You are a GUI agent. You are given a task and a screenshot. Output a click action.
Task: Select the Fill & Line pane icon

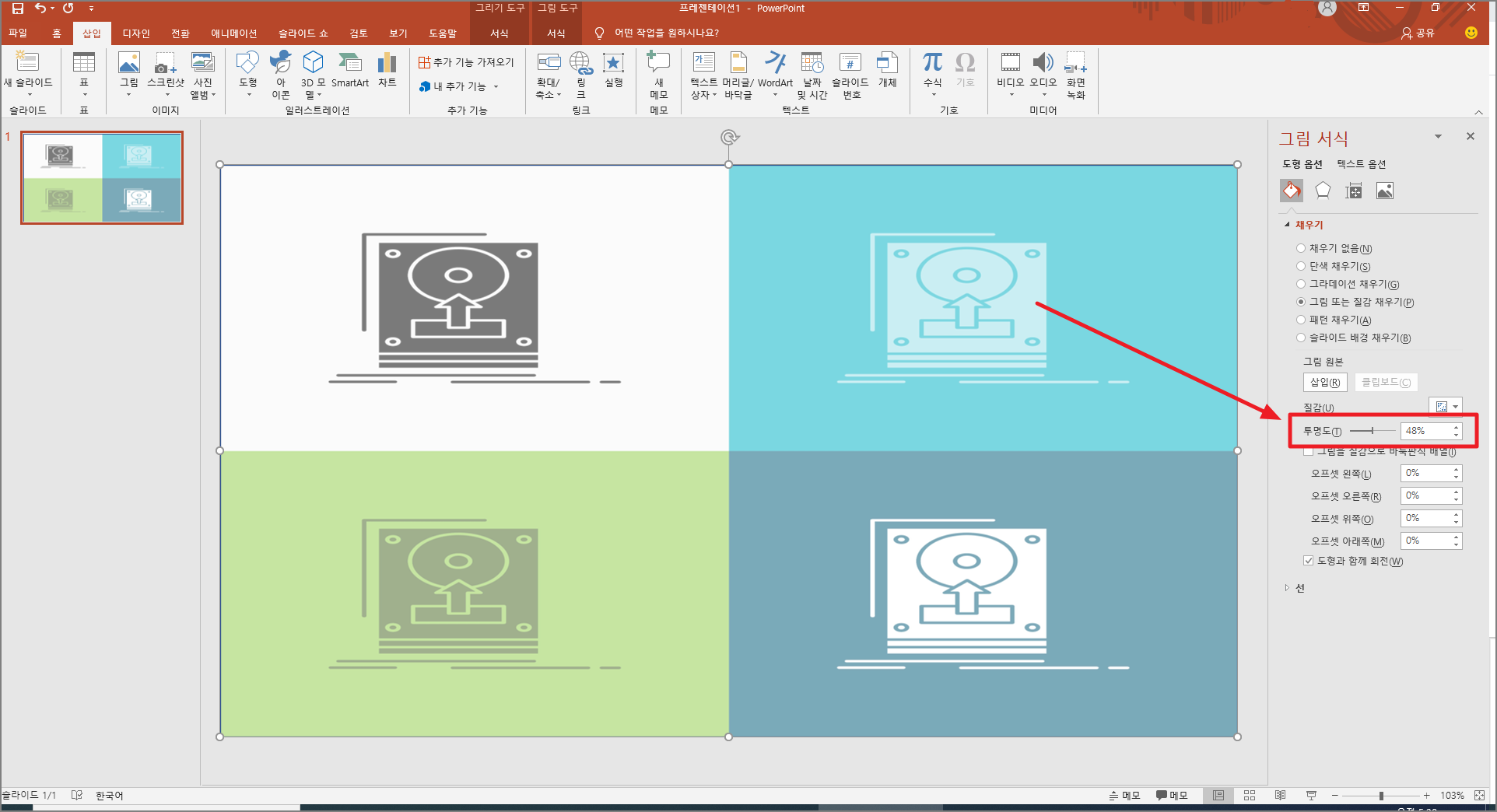click(x=1292, y=191)
